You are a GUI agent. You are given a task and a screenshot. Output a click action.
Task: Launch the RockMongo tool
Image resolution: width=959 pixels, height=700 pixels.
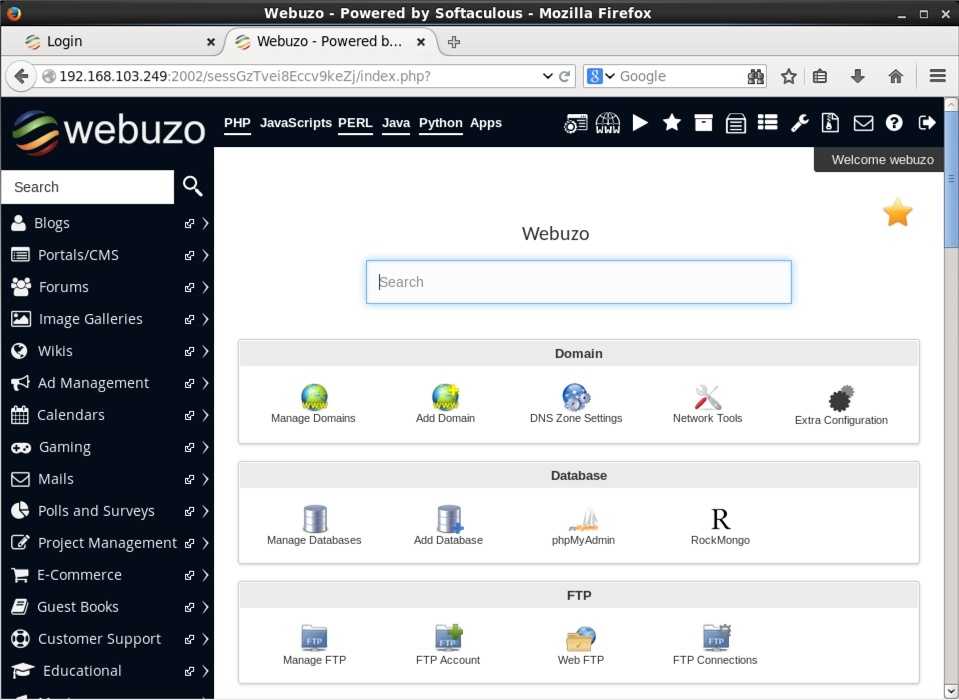point(720,520)
